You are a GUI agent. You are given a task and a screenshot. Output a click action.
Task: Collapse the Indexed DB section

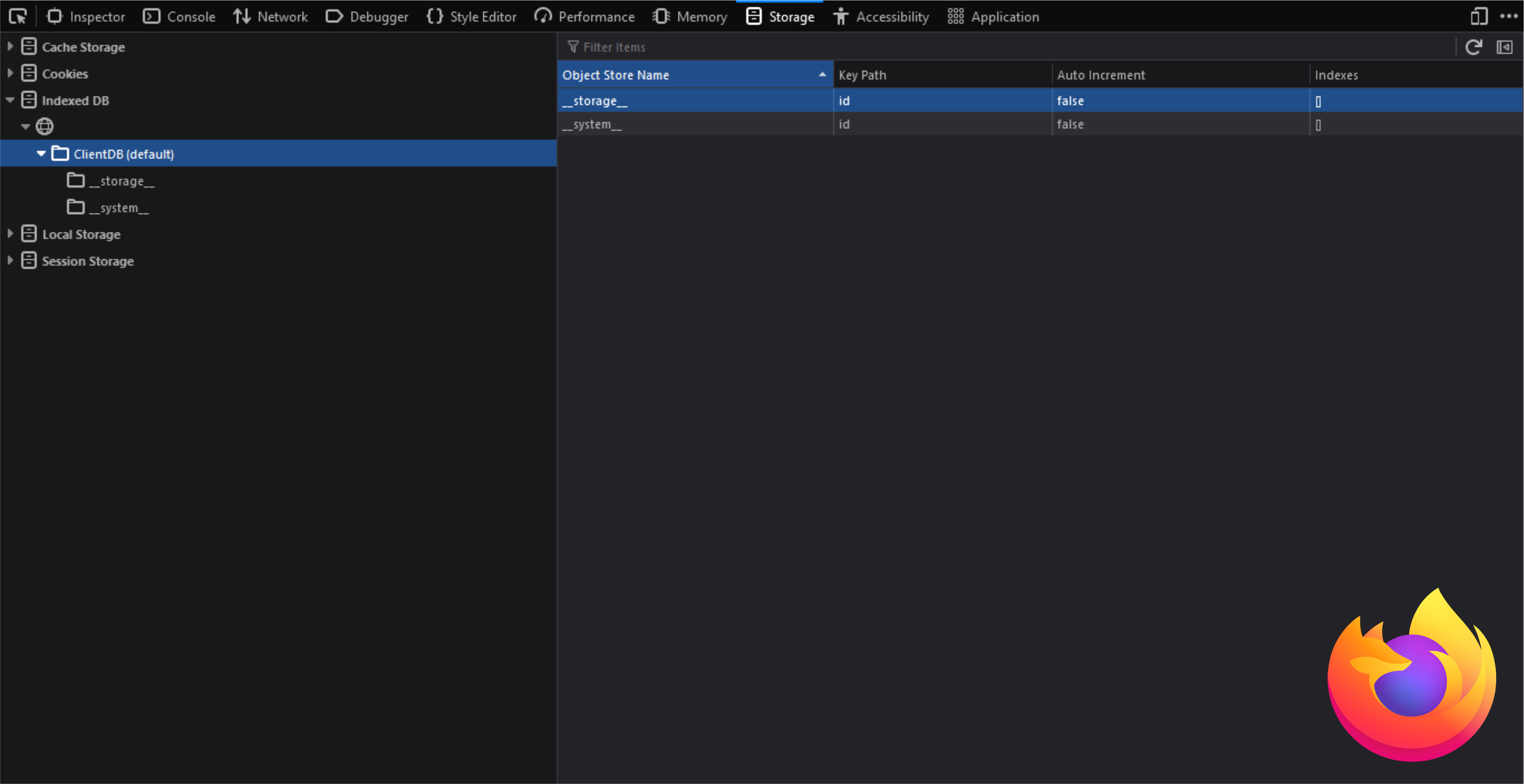pos(10,100)
